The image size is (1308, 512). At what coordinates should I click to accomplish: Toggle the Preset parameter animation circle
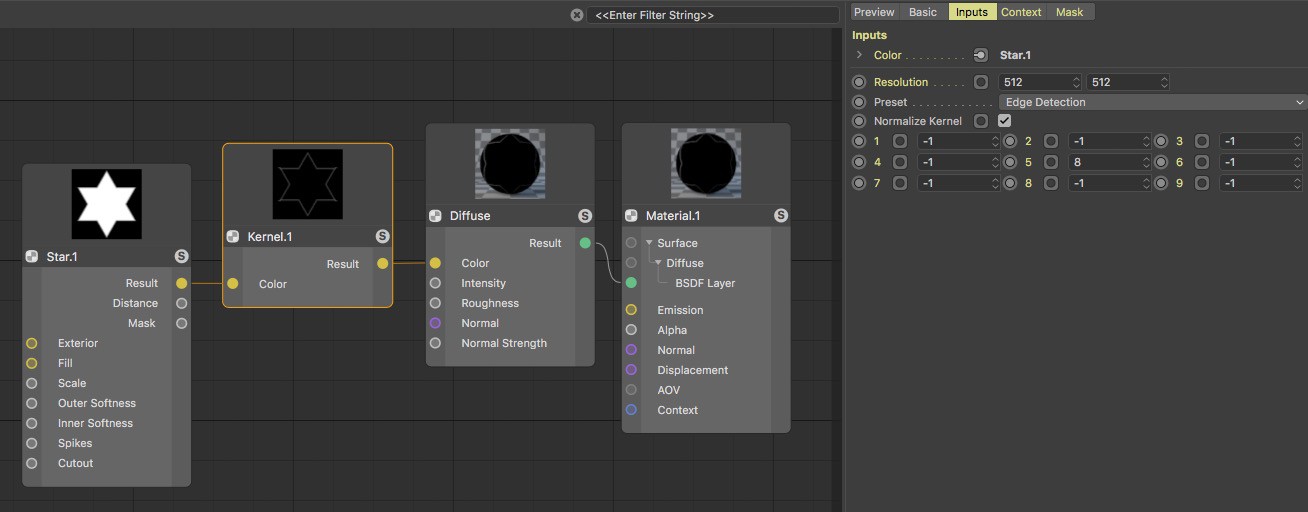tap(859, 102)
